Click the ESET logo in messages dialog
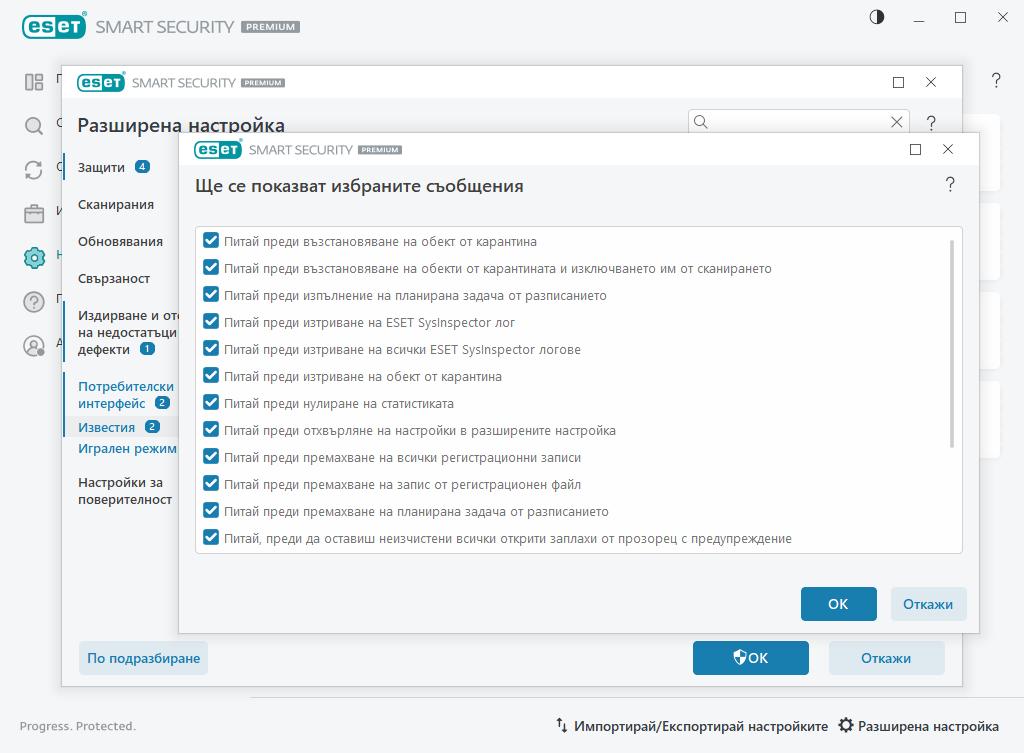Image resolution: width=1024 pixels, height=753 pixels. tap(218, 150)
